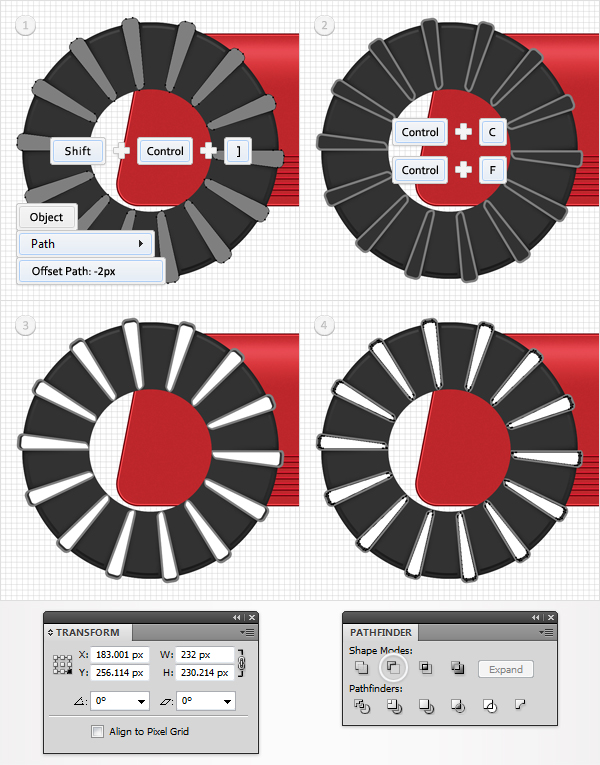Close the Pathfinder panel
Image resolution: width=600 pixels, height=765 pixels.
pos(551,618)
